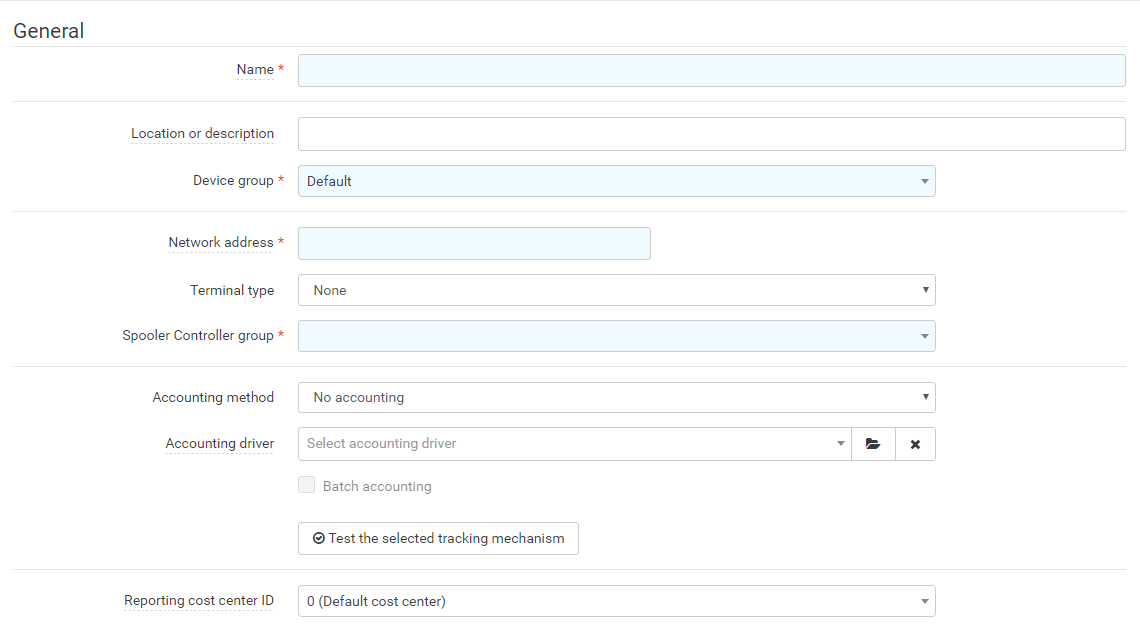Open the accounting driver folder browse icon

point(873,444)
